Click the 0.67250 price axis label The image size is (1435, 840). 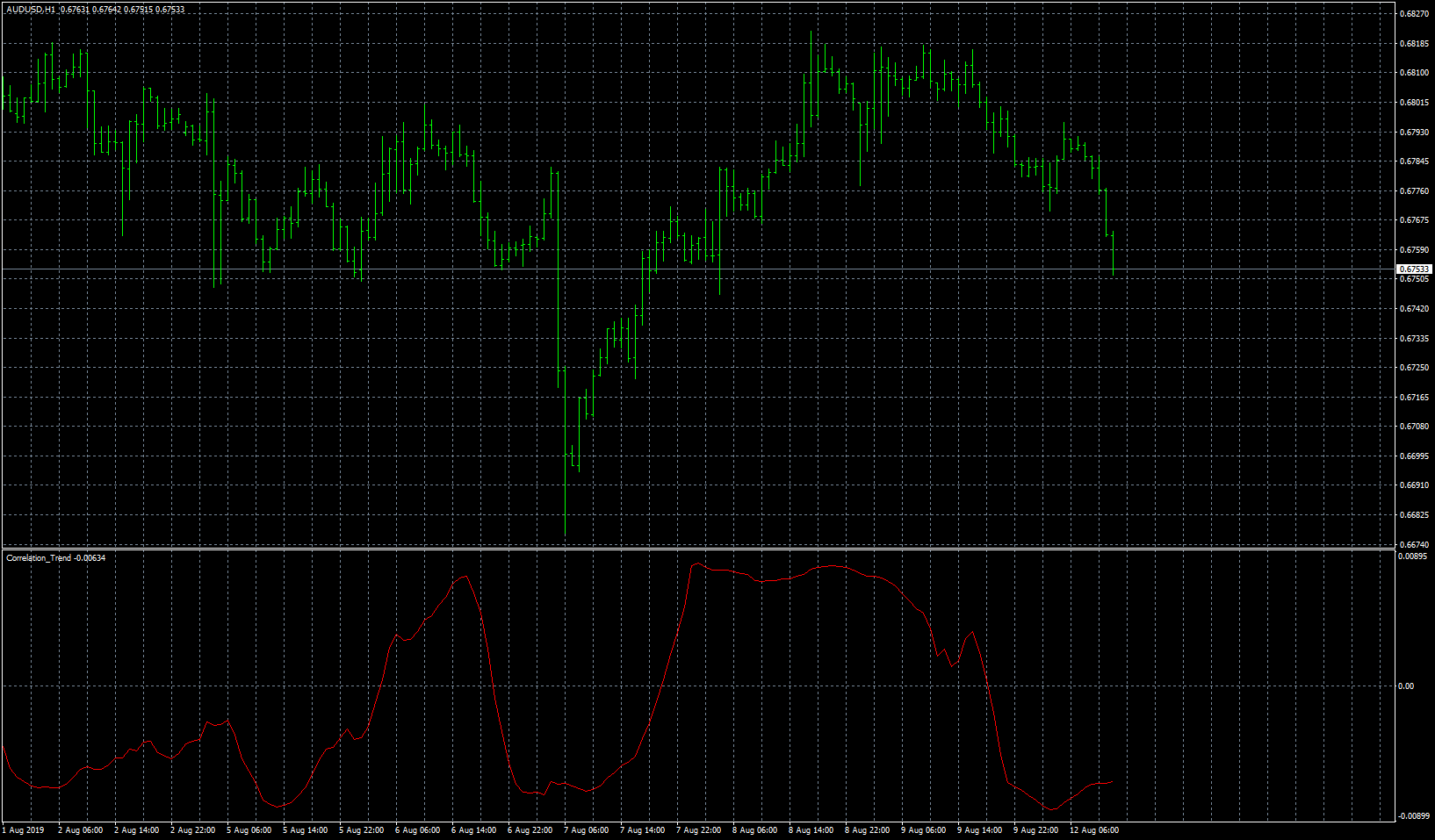pos(1414,368)
